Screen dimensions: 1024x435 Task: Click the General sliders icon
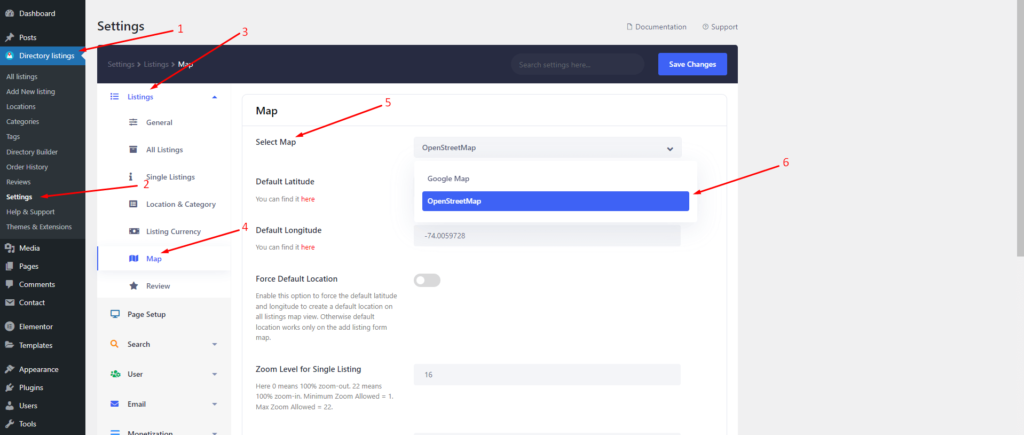tap(133, 122)
